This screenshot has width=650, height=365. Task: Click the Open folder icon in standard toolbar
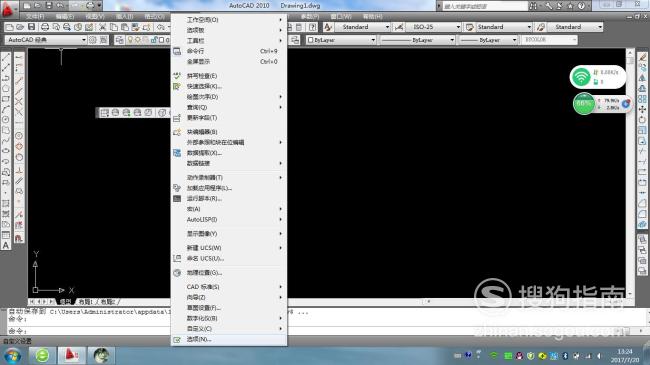20,27
